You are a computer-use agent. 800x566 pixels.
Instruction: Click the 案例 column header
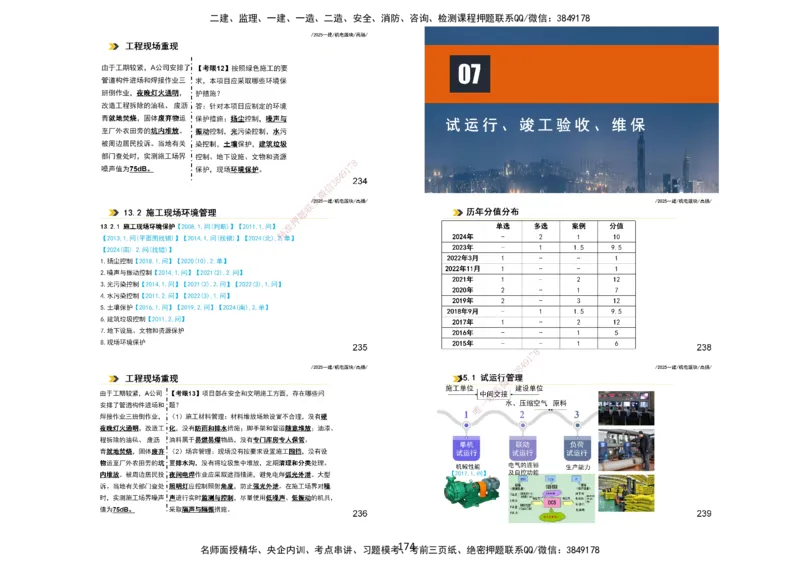click(x=578, y=226)
